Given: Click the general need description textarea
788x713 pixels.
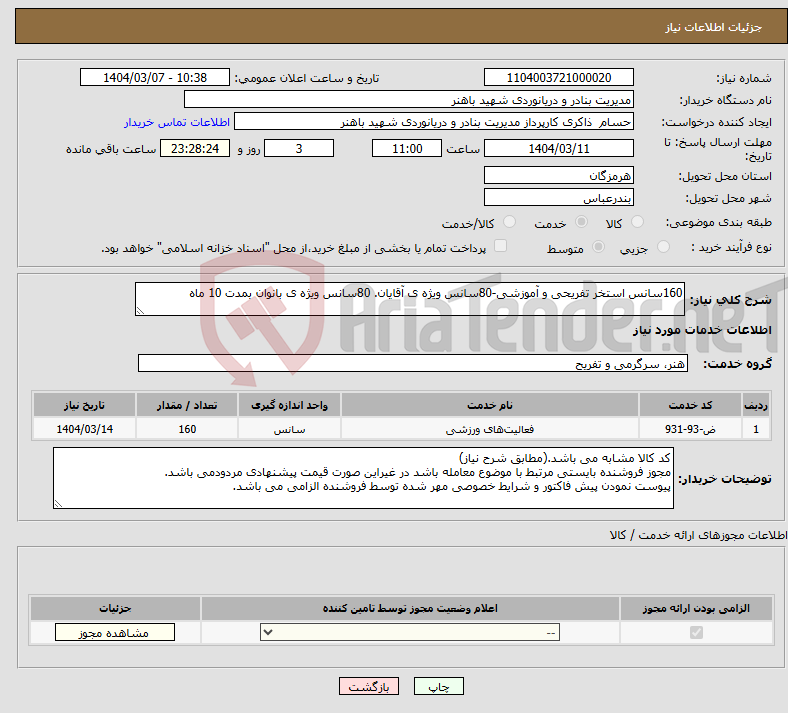Looking at the screenshot, I should tap(410, 299).
